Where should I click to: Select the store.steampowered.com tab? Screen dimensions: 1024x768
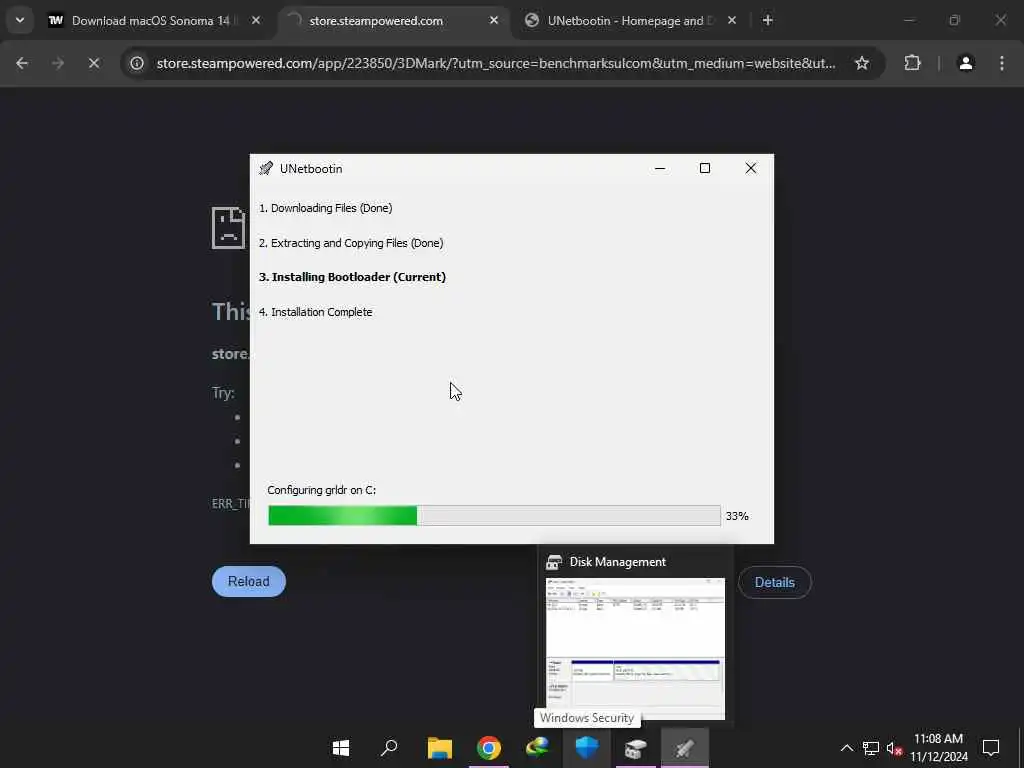pyautogui.click(x=394, y=21)
